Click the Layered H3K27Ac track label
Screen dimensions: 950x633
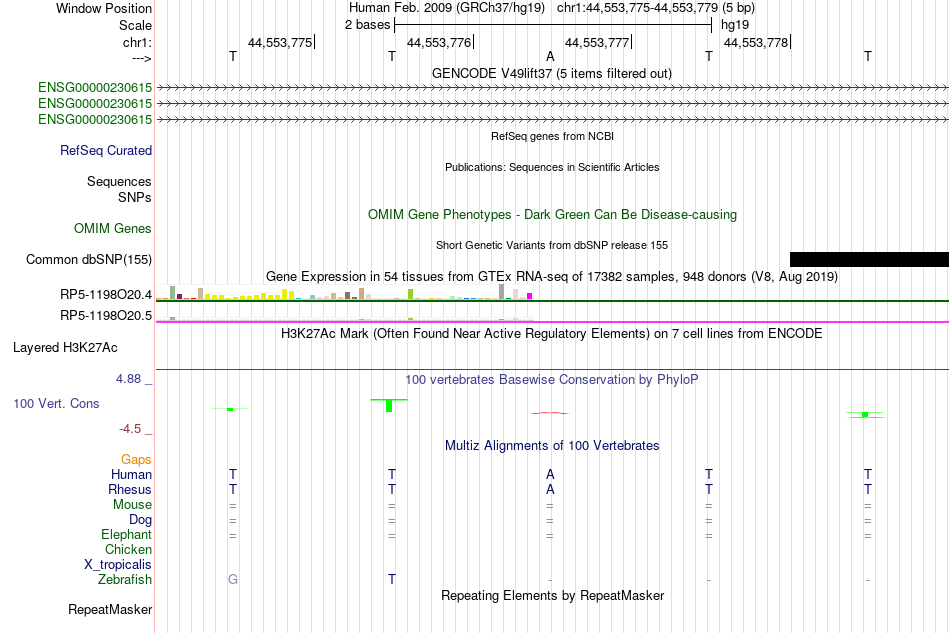[65, 348]
